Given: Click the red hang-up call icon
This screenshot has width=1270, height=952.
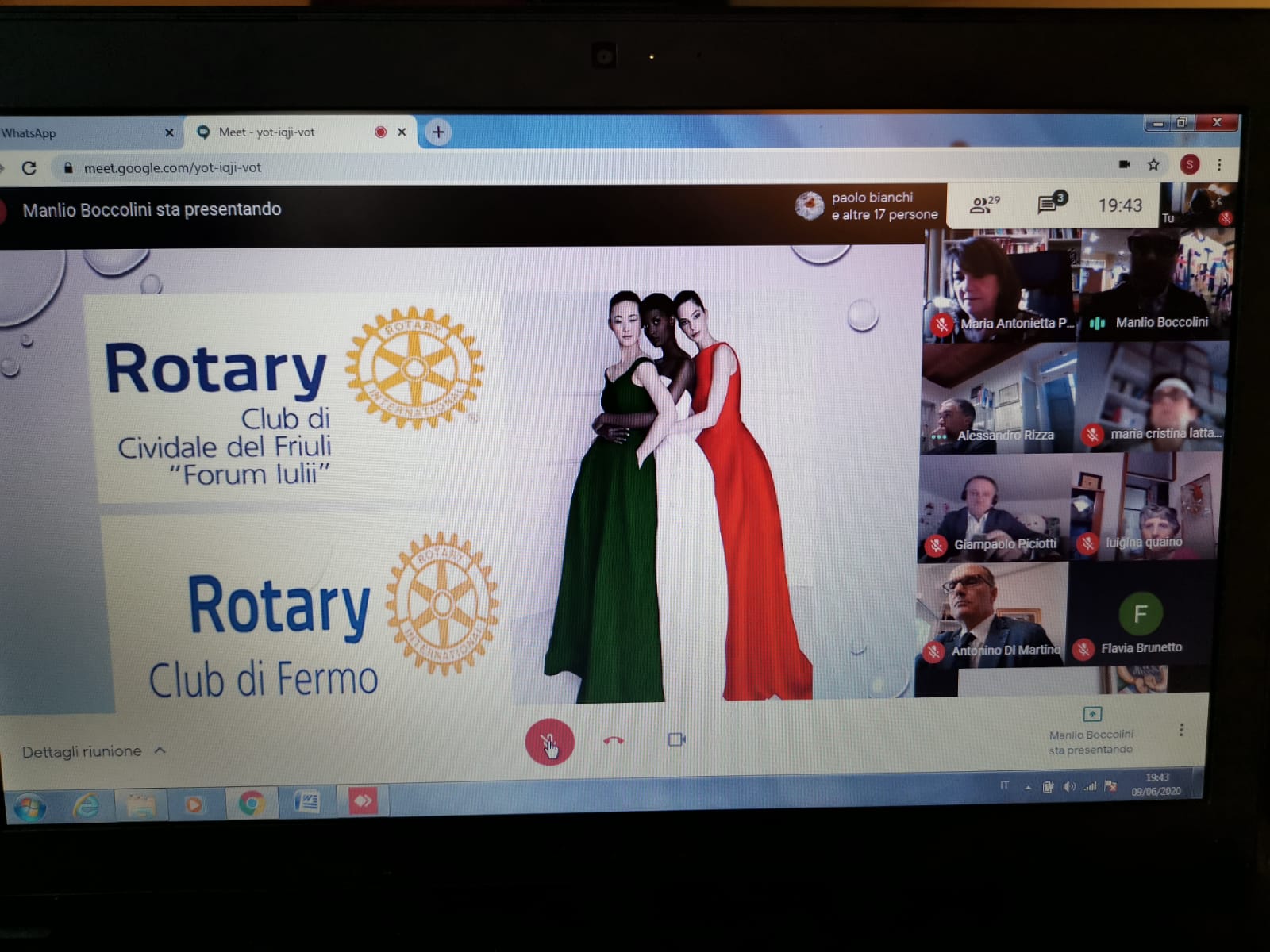Looking at the screenshot, I should pyautogui.click(x=614, y=740).
